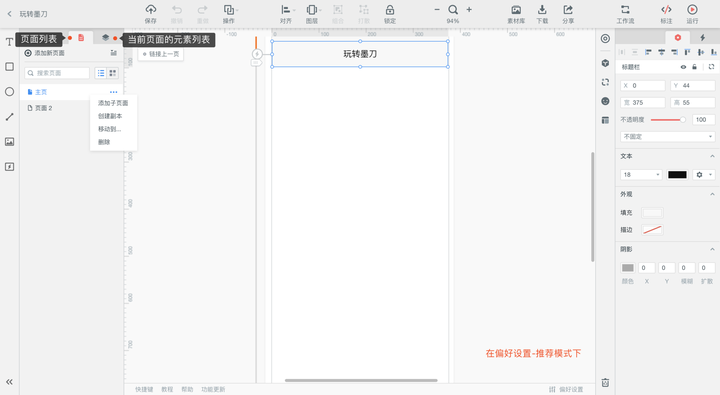
Task: Collapse the shadow section
Action: click(712, 249)
